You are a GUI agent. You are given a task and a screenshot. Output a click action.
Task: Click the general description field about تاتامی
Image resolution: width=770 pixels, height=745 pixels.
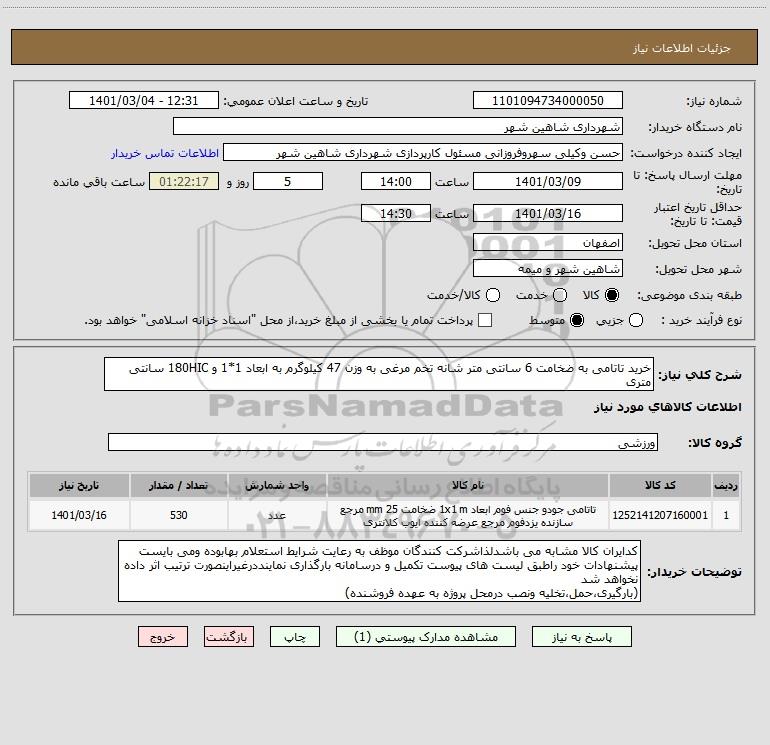379,375
